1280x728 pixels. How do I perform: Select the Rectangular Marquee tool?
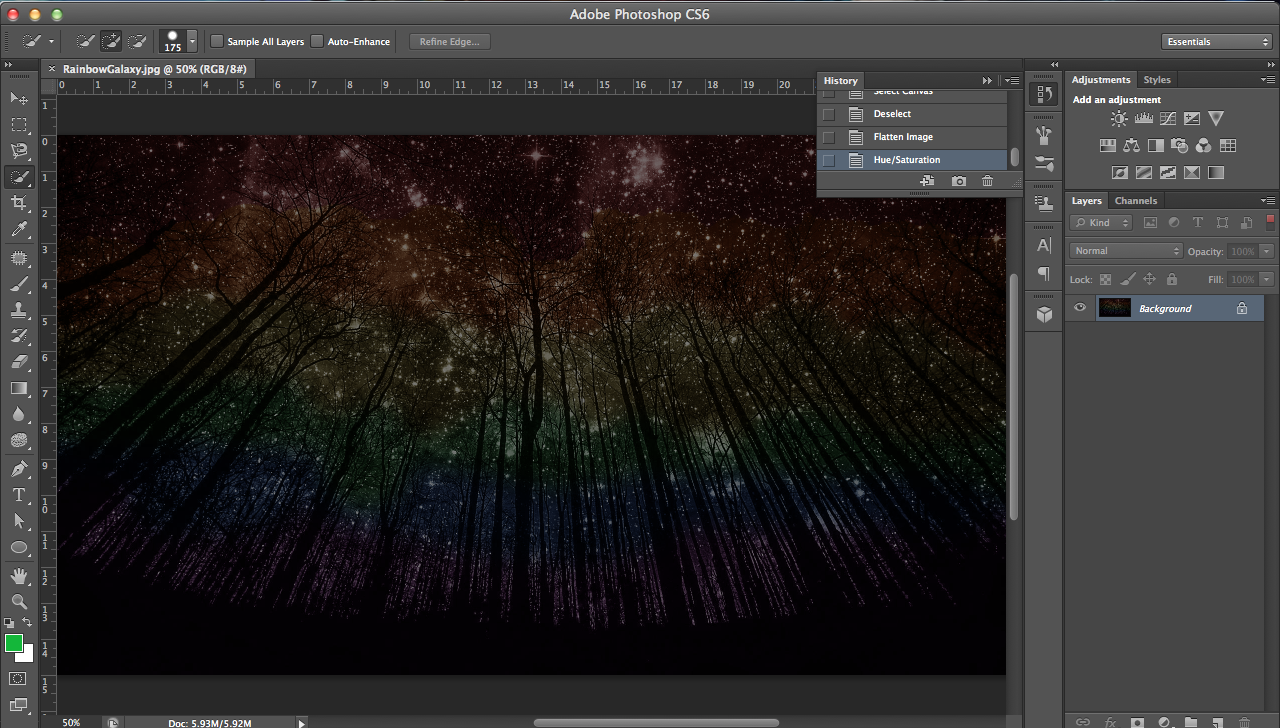[19, 124]
